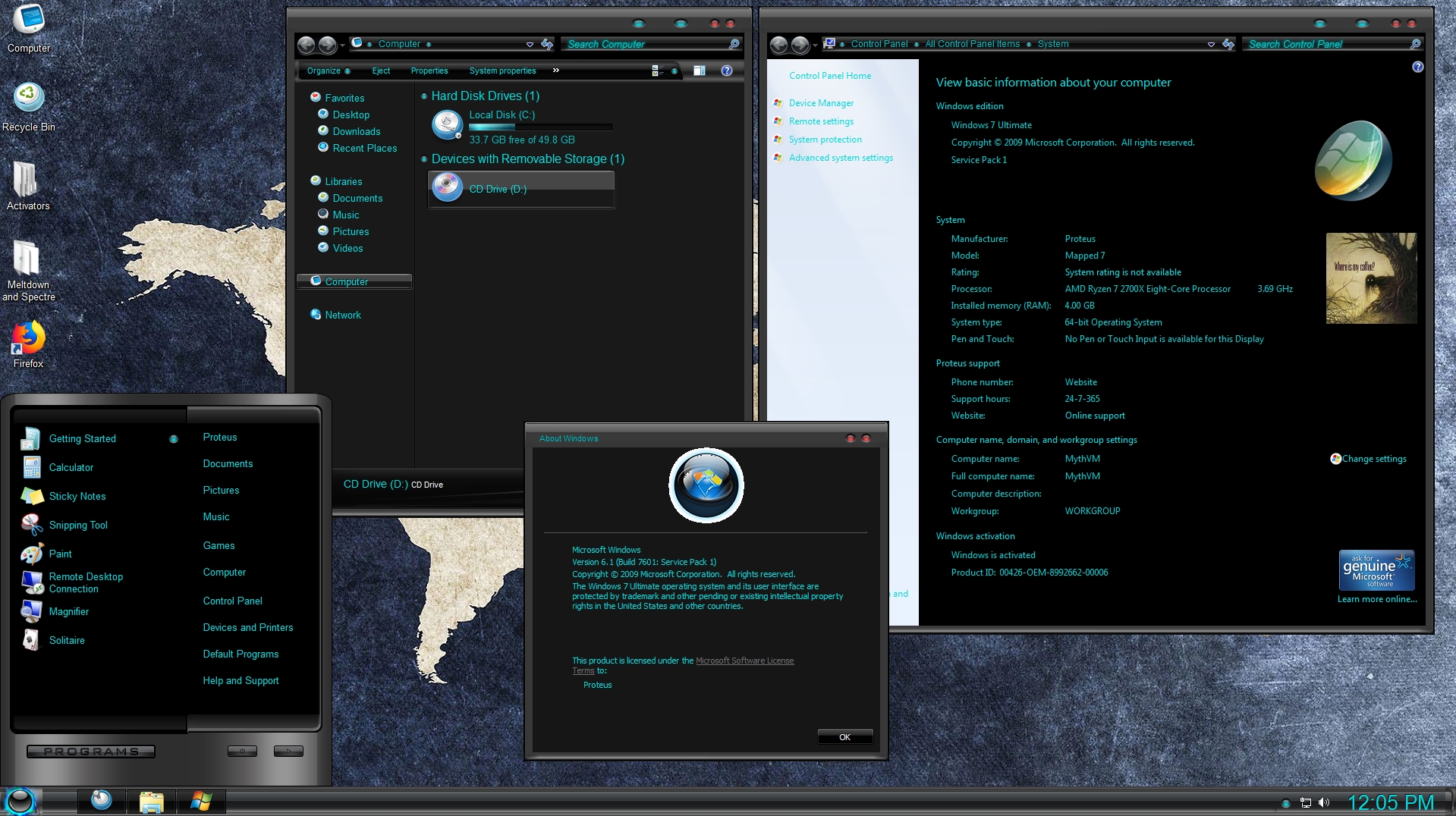Open the view options dropdown arrow in Explorer
1456x816 pixels.
pos(674,71)
